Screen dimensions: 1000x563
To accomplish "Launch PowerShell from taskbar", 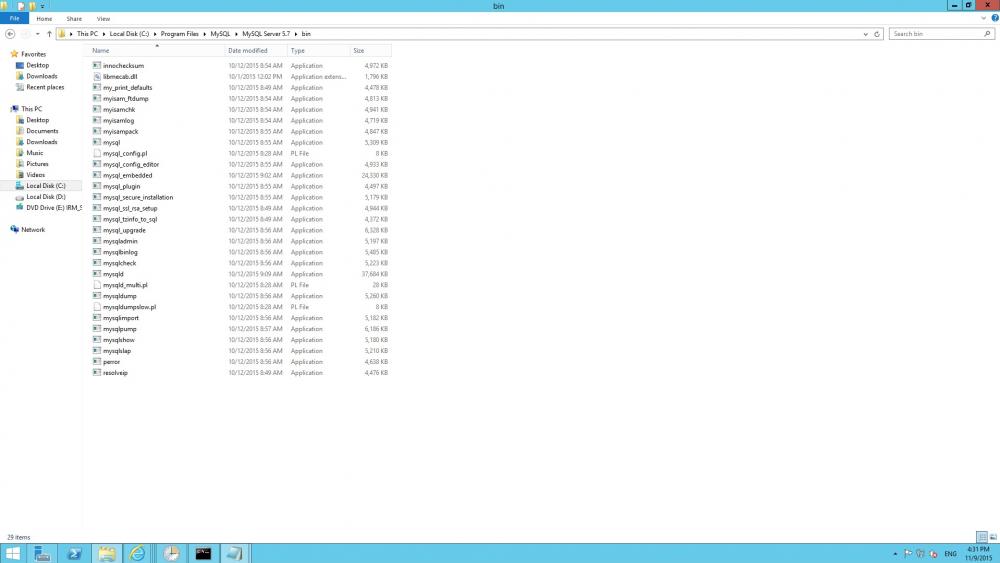I will tap(74, 553).
